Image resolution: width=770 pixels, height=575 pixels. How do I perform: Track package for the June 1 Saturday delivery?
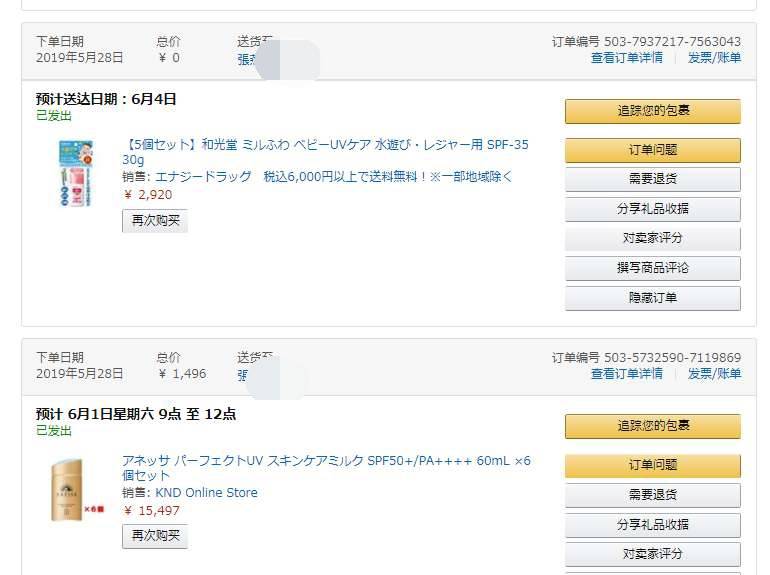(x=653, y=426)
